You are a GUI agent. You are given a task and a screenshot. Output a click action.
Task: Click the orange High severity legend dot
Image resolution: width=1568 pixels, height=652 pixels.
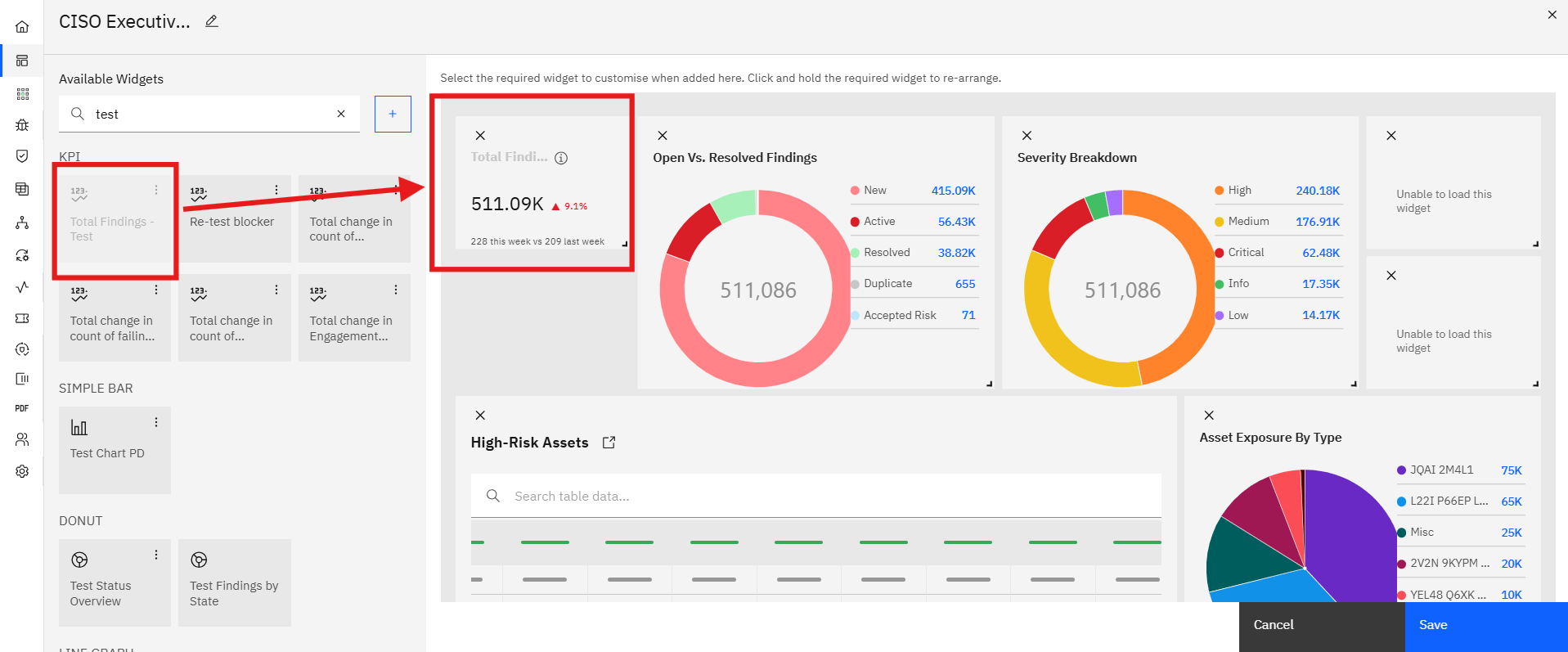(1220, 191)
